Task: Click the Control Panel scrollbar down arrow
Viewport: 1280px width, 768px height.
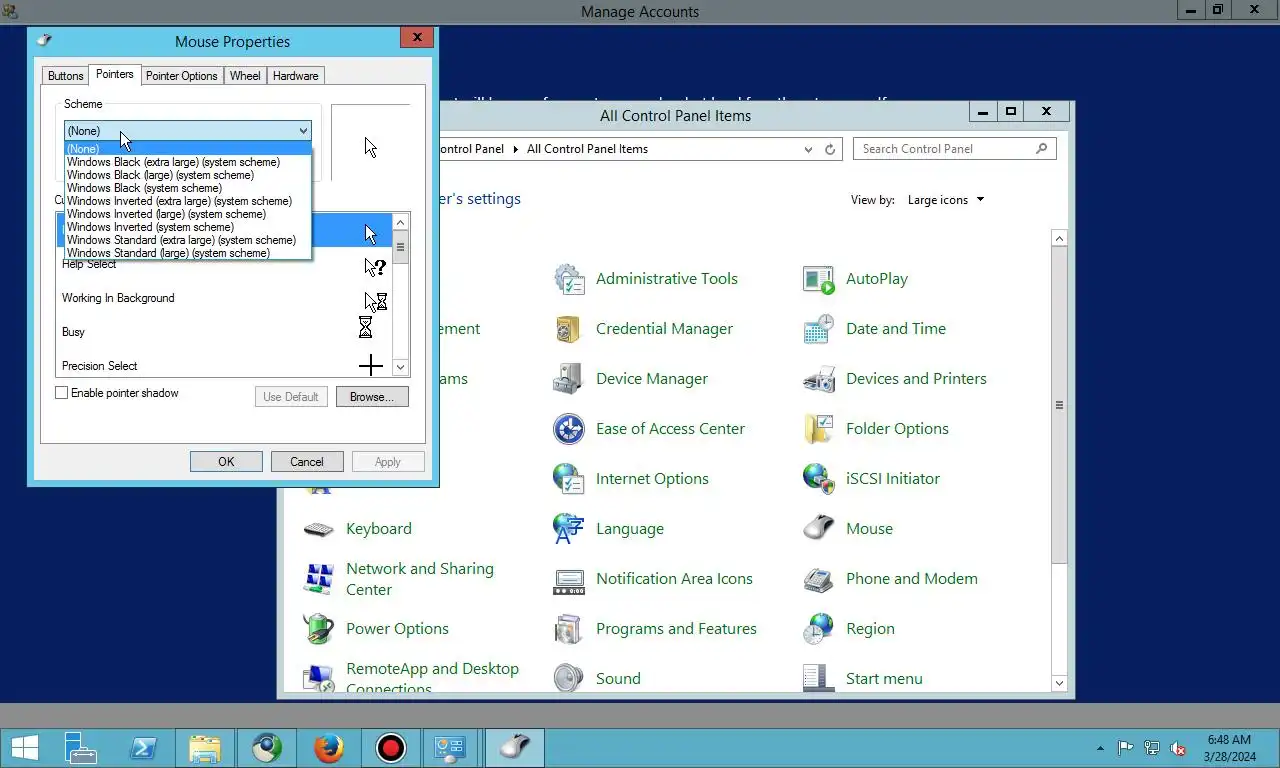Action: pos(1060,683)
